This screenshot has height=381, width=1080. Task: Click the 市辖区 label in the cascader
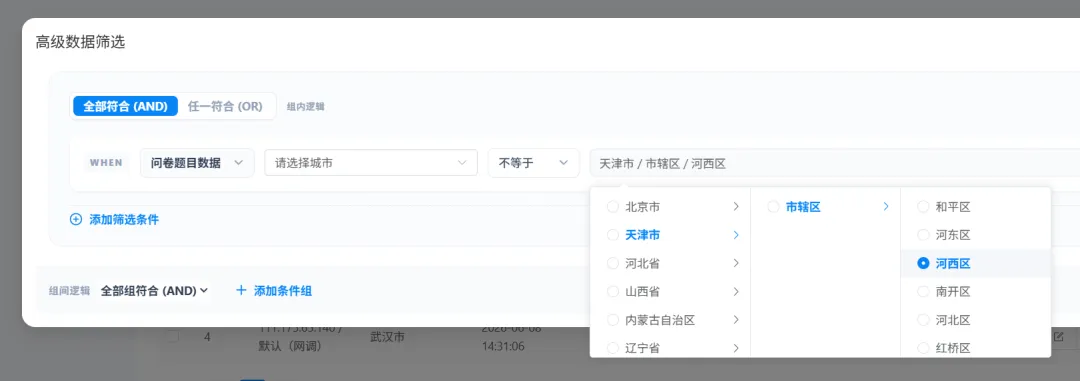(803, 207)
